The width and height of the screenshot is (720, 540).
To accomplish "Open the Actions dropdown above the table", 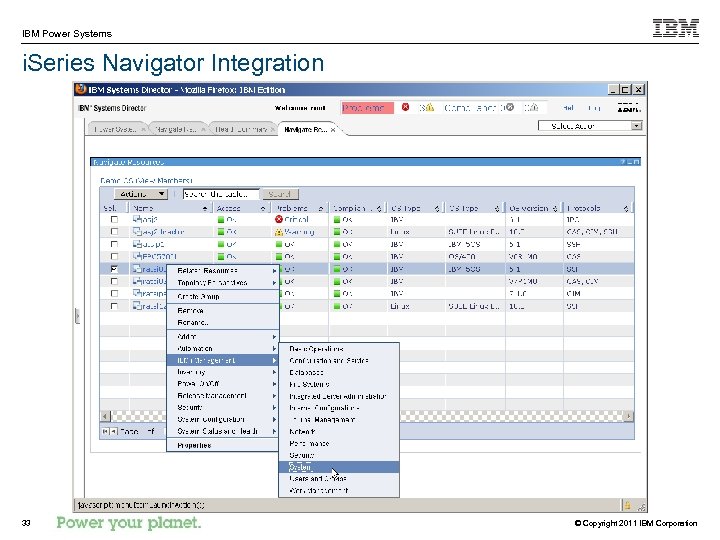I will point(141,194).
